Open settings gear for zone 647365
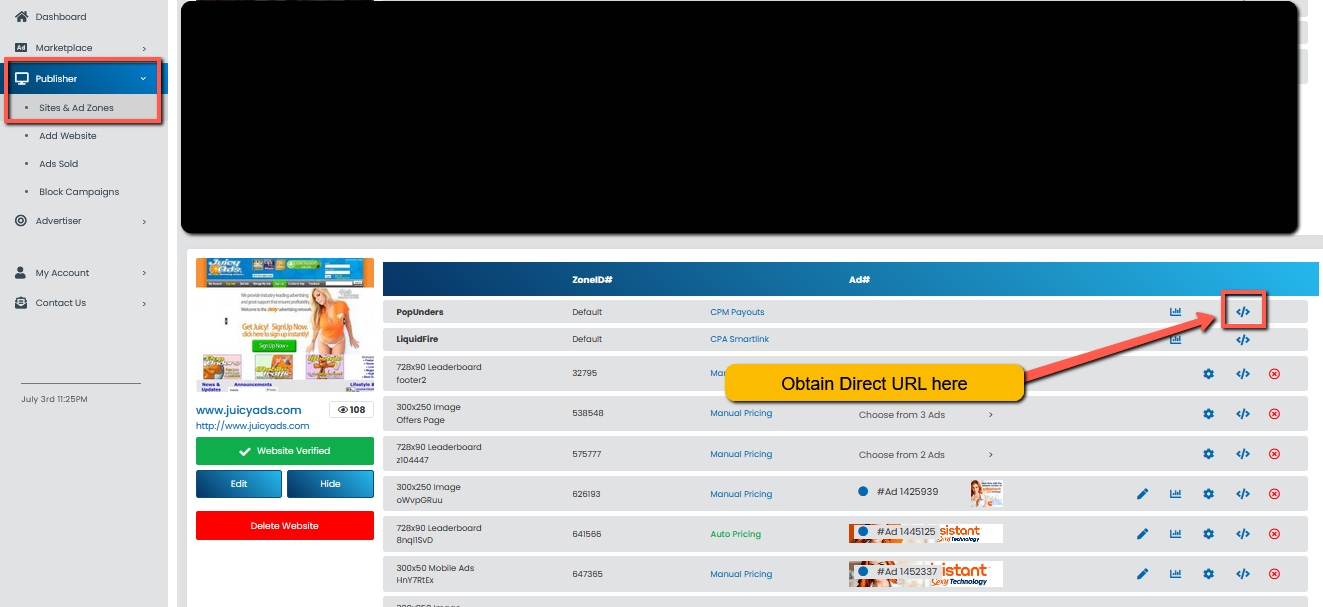This screenshot has width=1323, height=607. (1208, 574)
